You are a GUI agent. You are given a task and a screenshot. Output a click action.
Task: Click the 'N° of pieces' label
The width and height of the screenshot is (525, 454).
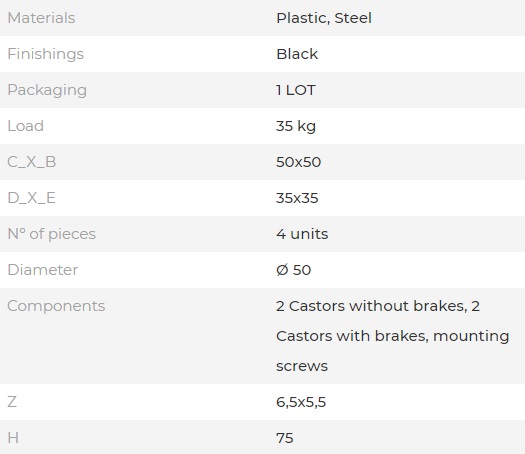(52, 234)
